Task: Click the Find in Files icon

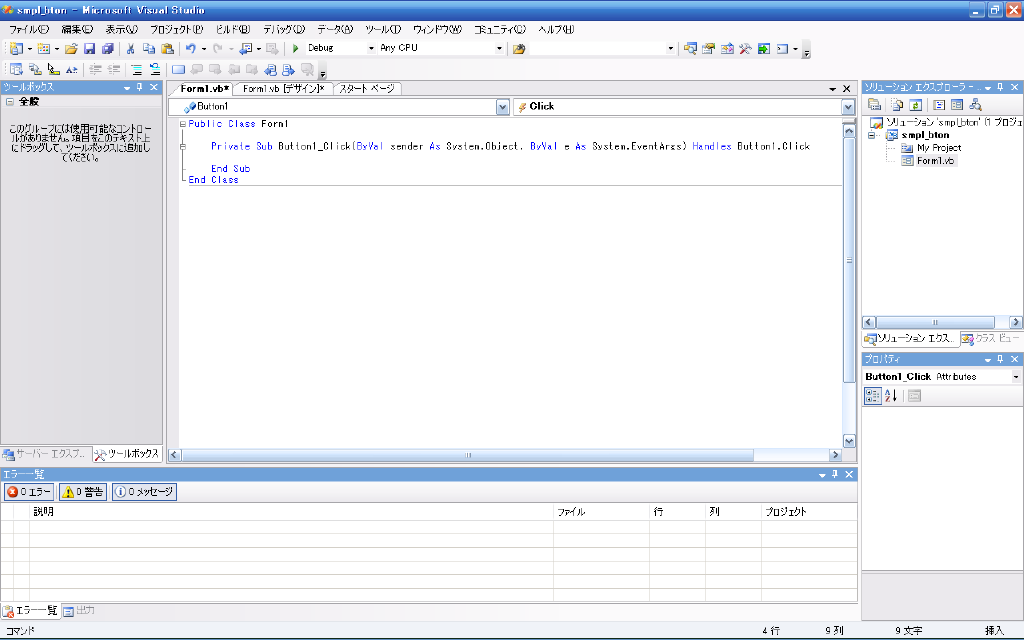Action: (x=519, y=49)
